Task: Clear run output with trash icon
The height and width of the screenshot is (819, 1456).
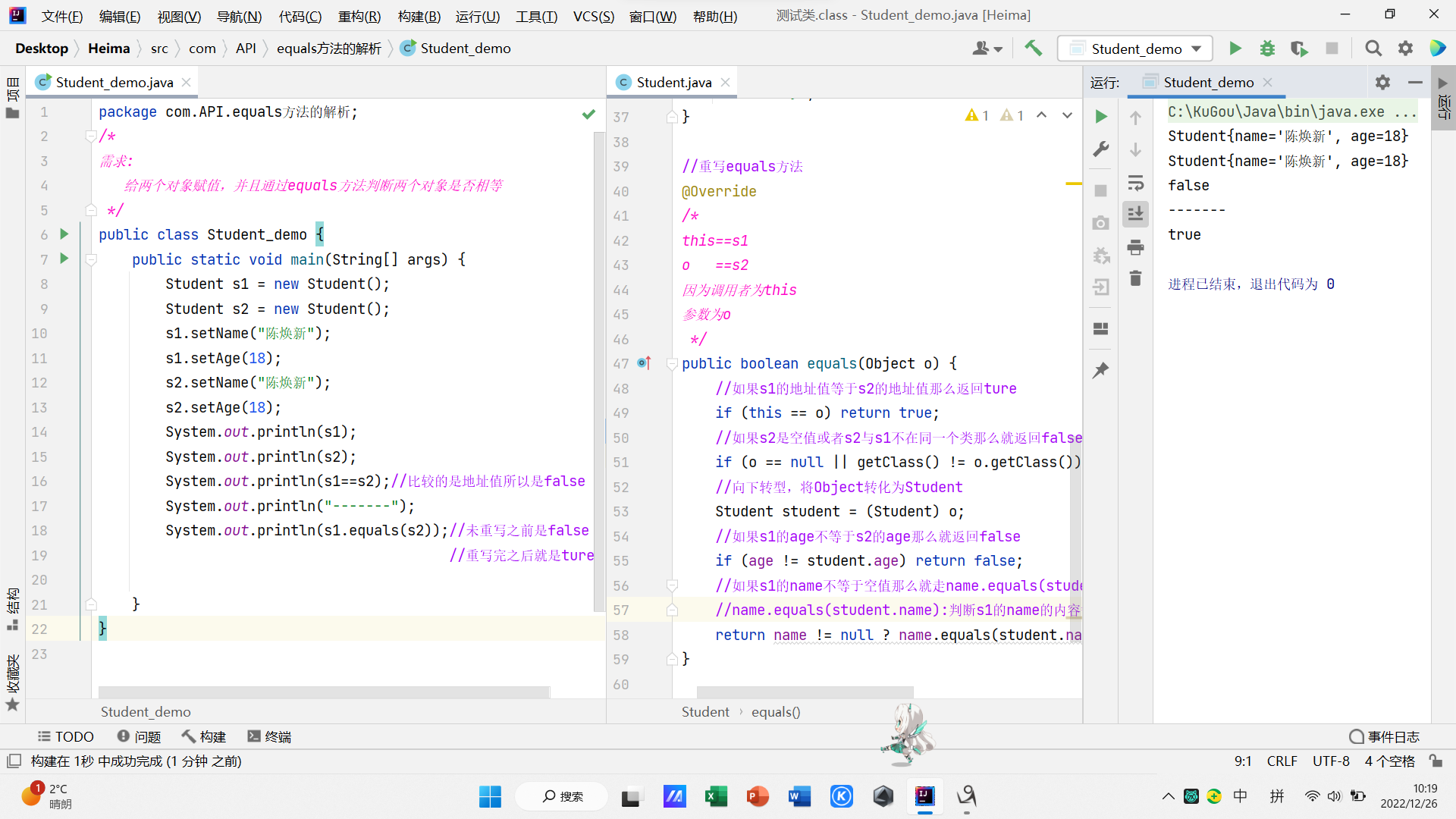Action: pos(1135,279)
